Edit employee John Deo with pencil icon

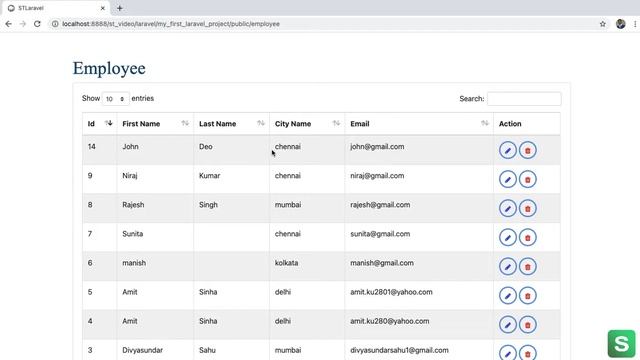(508, 150)
